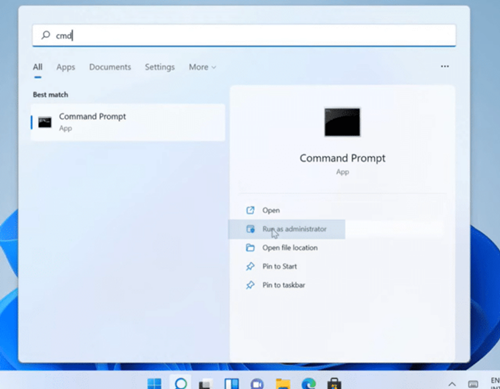Click the Command Prompt title in preview pane
This screenshot has height=389, width=500.
click(x=342, y=158)
